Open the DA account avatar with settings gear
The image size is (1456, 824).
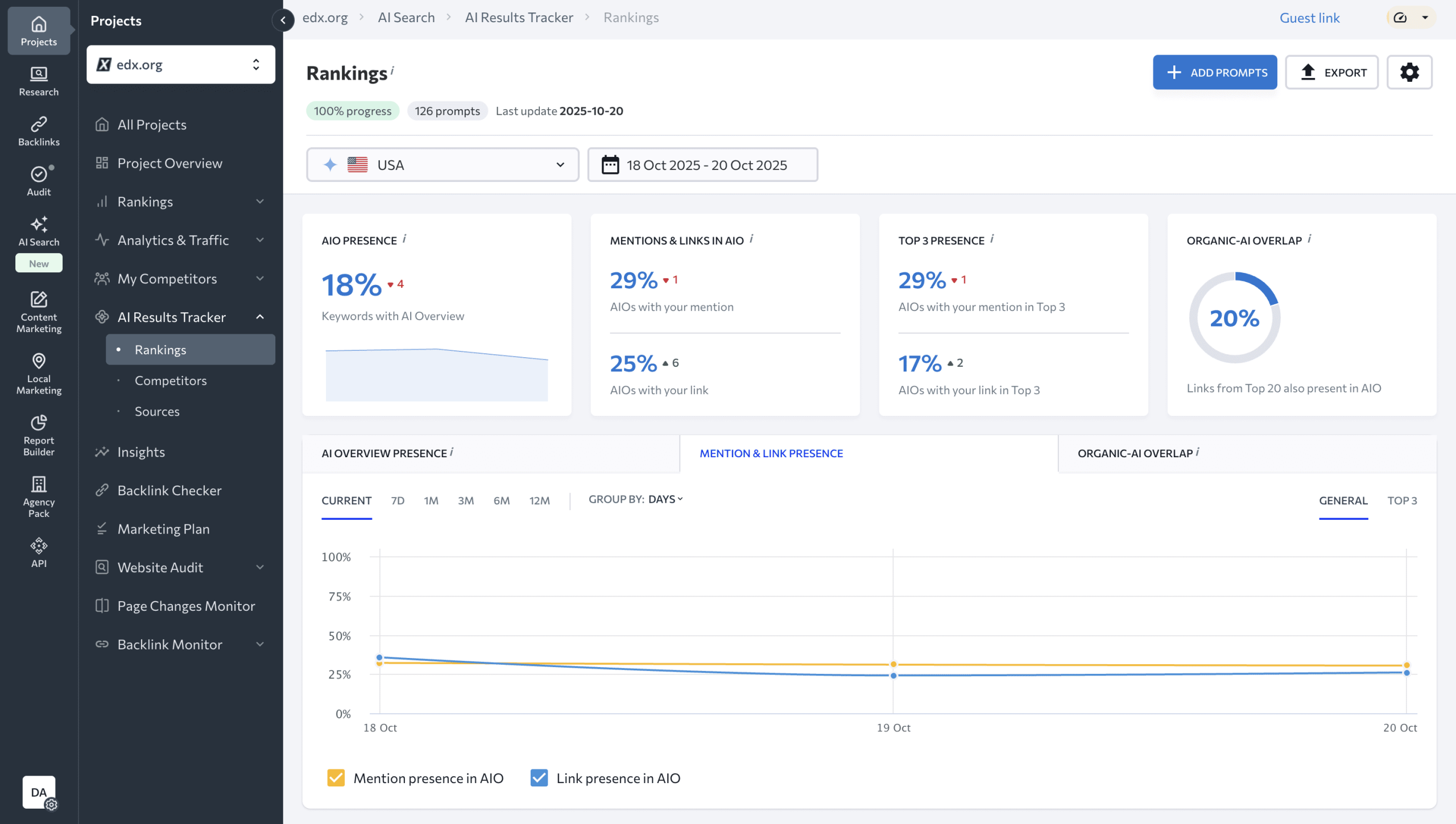click(39, 792)
